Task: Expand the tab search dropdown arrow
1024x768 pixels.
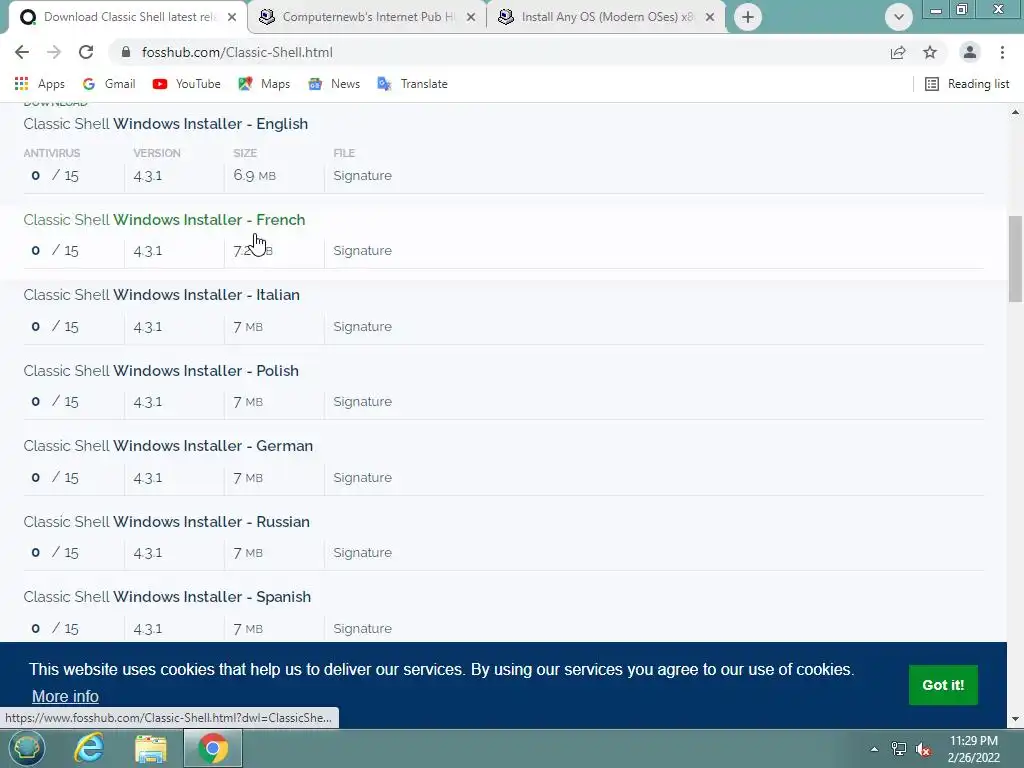Action: point(899,17)
